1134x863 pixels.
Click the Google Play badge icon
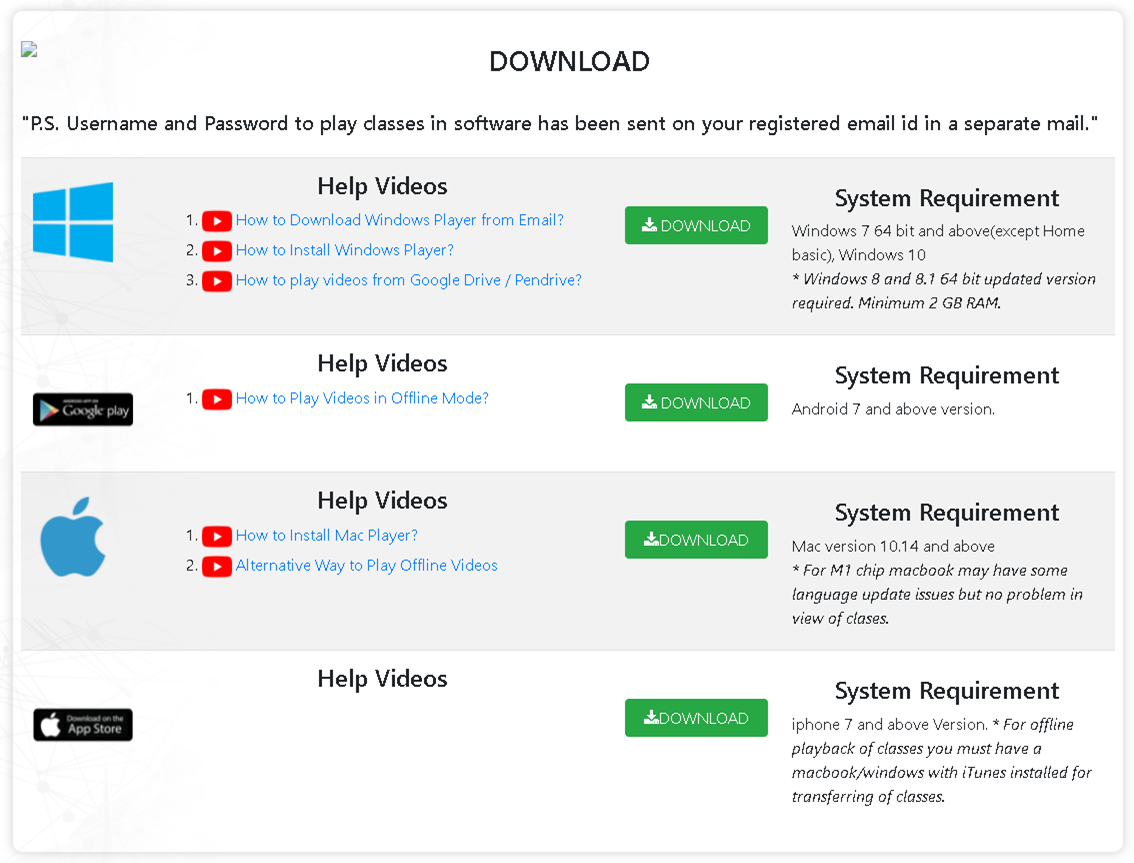tap(83, 409)
